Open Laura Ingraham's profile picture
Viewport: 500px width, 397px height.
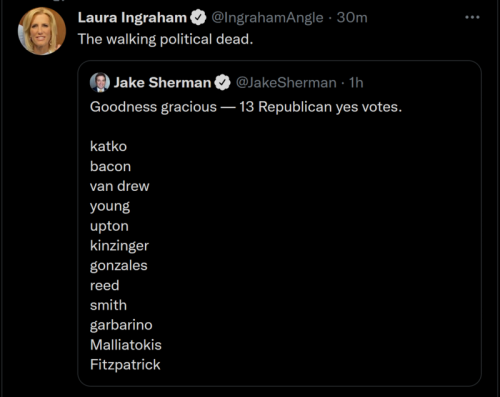(x=42, y=31)
